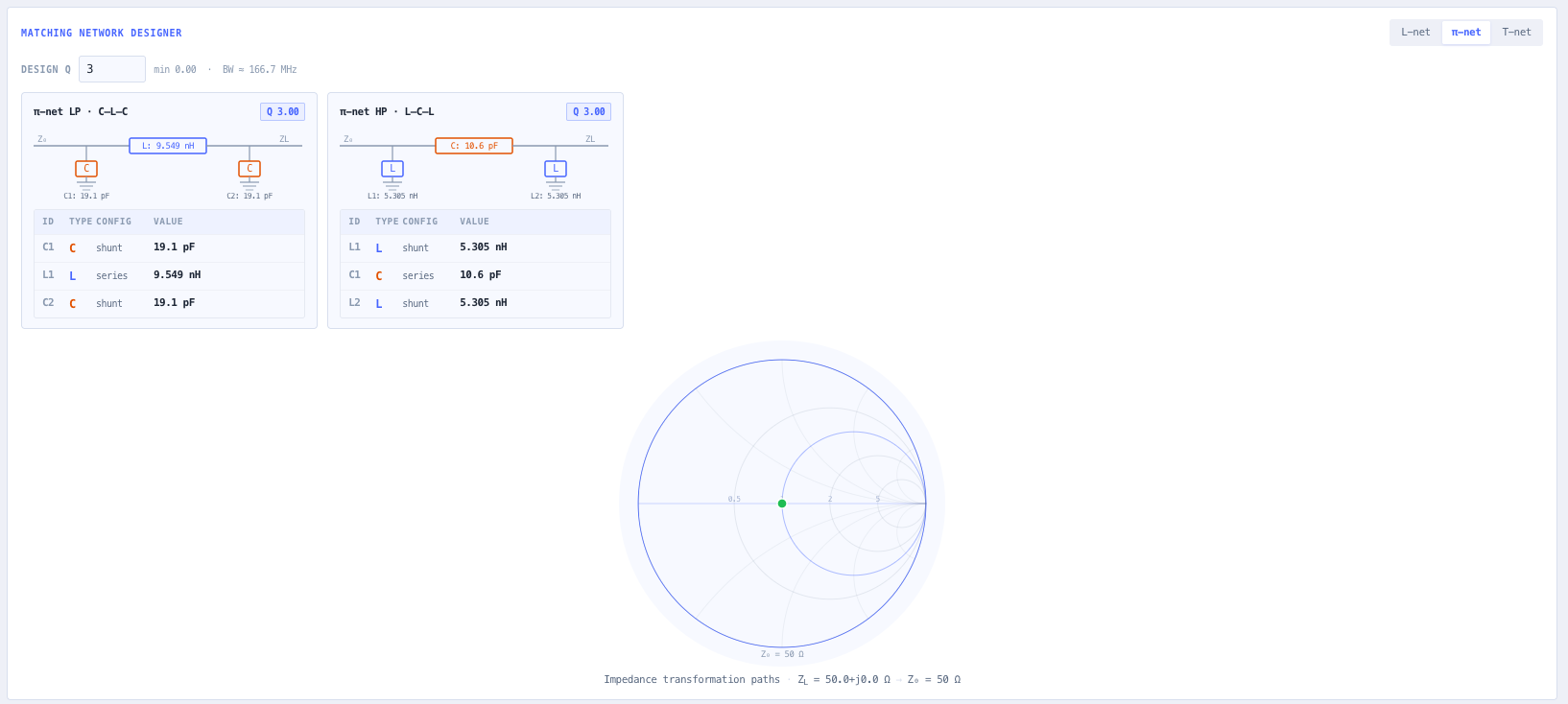Screen dimensions: 1568x704
Task: Select the L2 shunt 5.305 nH table row
Action: click(x=475, y=303)
